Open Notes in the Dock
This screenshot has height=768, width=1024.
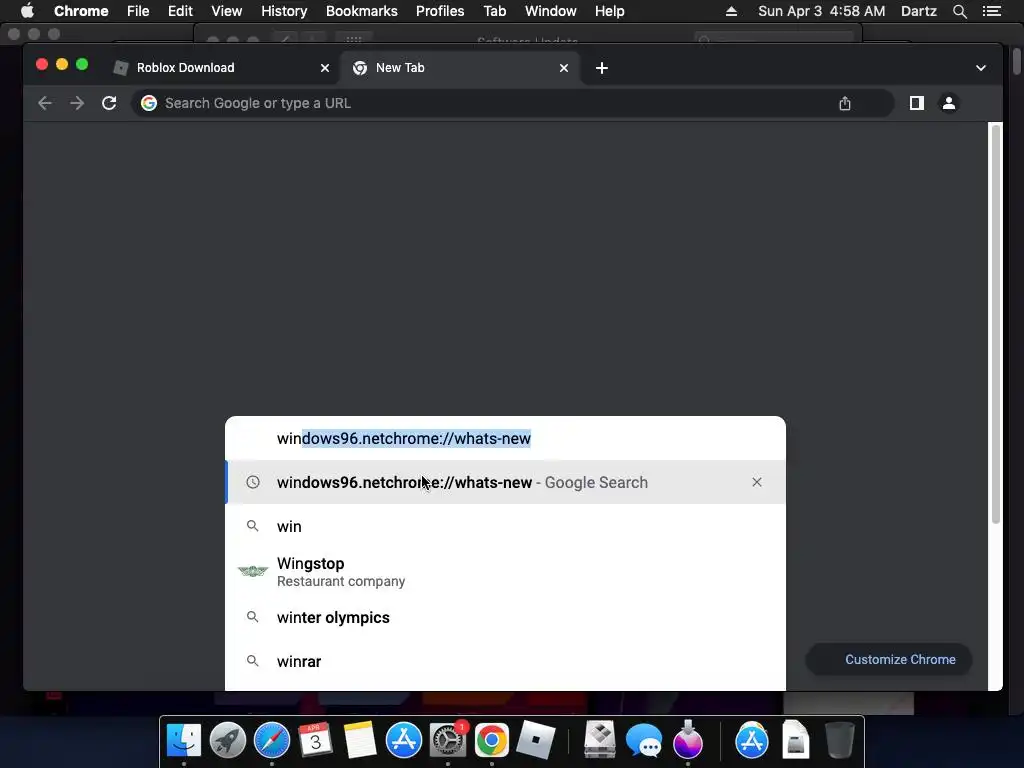click(360, 740)
